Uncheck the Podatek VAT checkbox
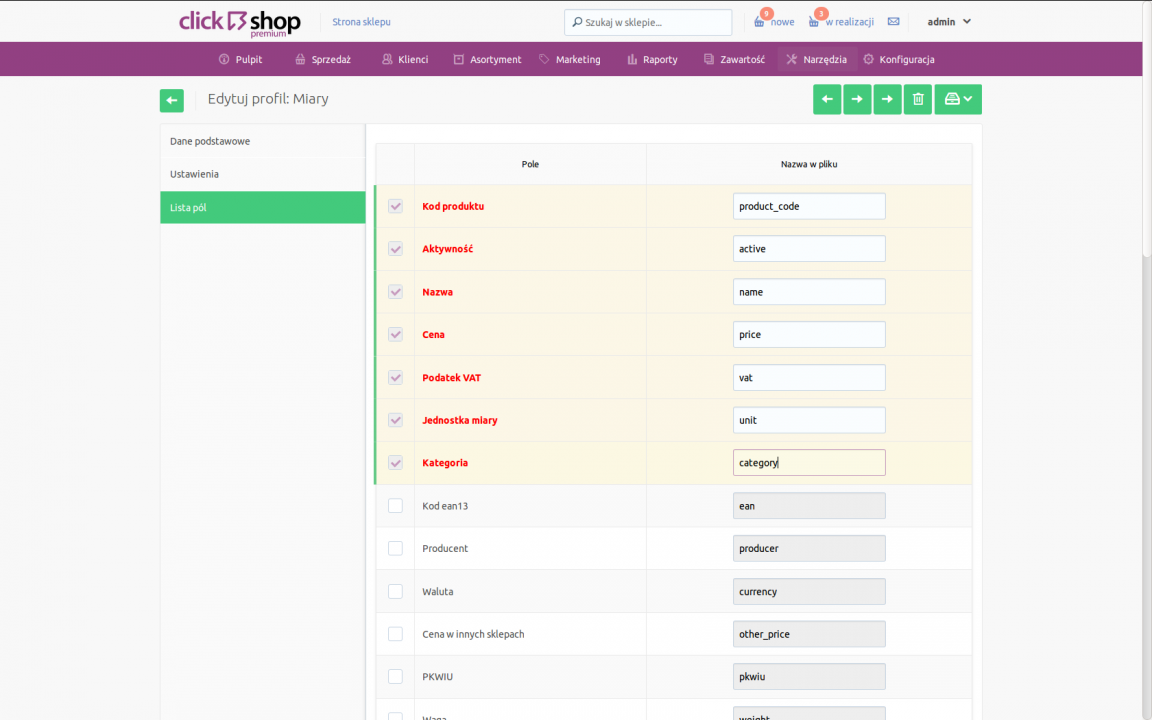1152x720 pixels. click(395, 378)
